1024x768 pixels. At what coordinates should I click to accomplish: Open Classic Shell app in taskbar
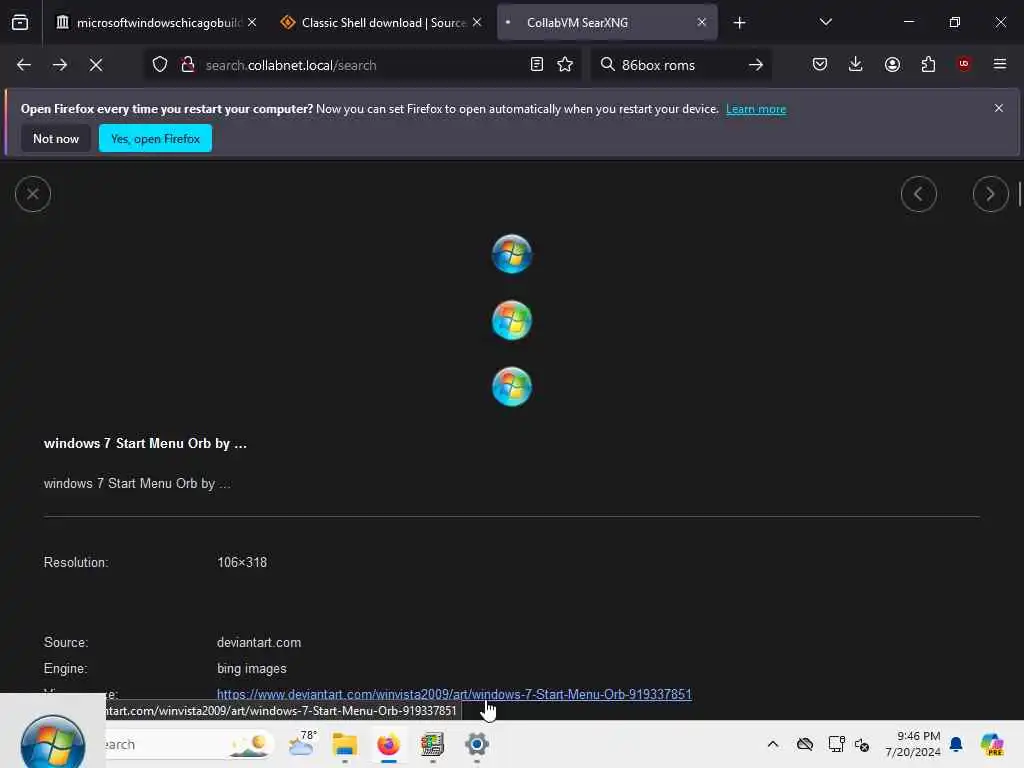[432, 744]
